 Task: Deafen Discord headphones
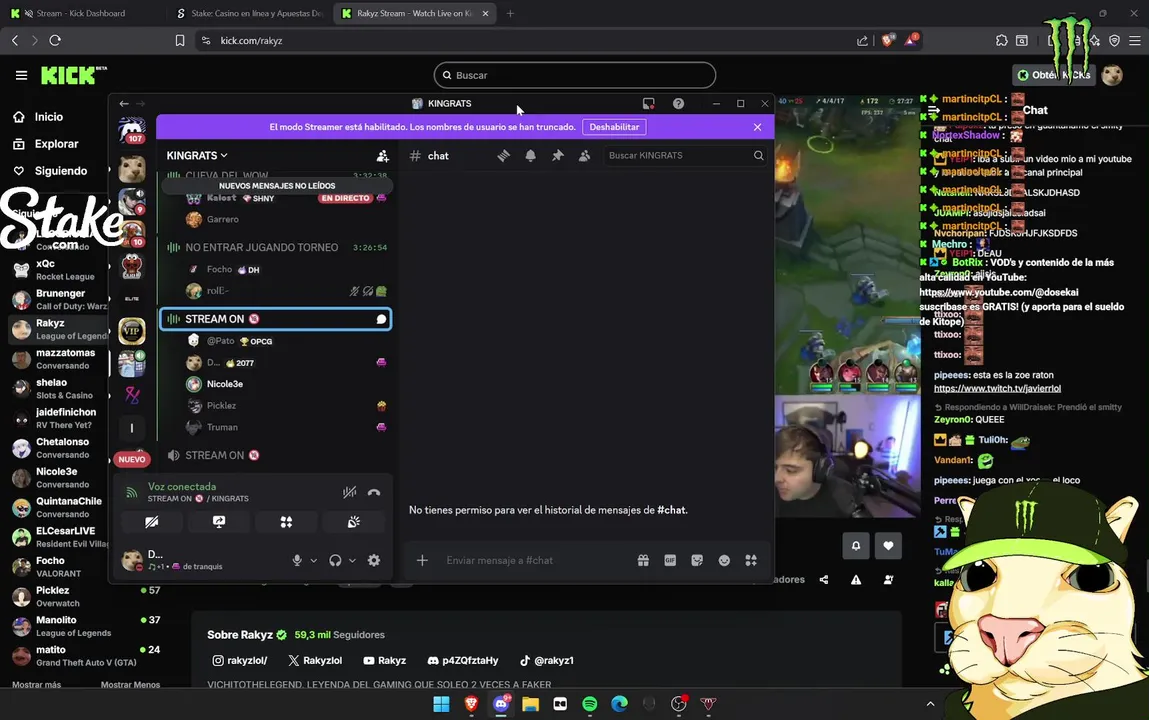[x=335, y=560]
